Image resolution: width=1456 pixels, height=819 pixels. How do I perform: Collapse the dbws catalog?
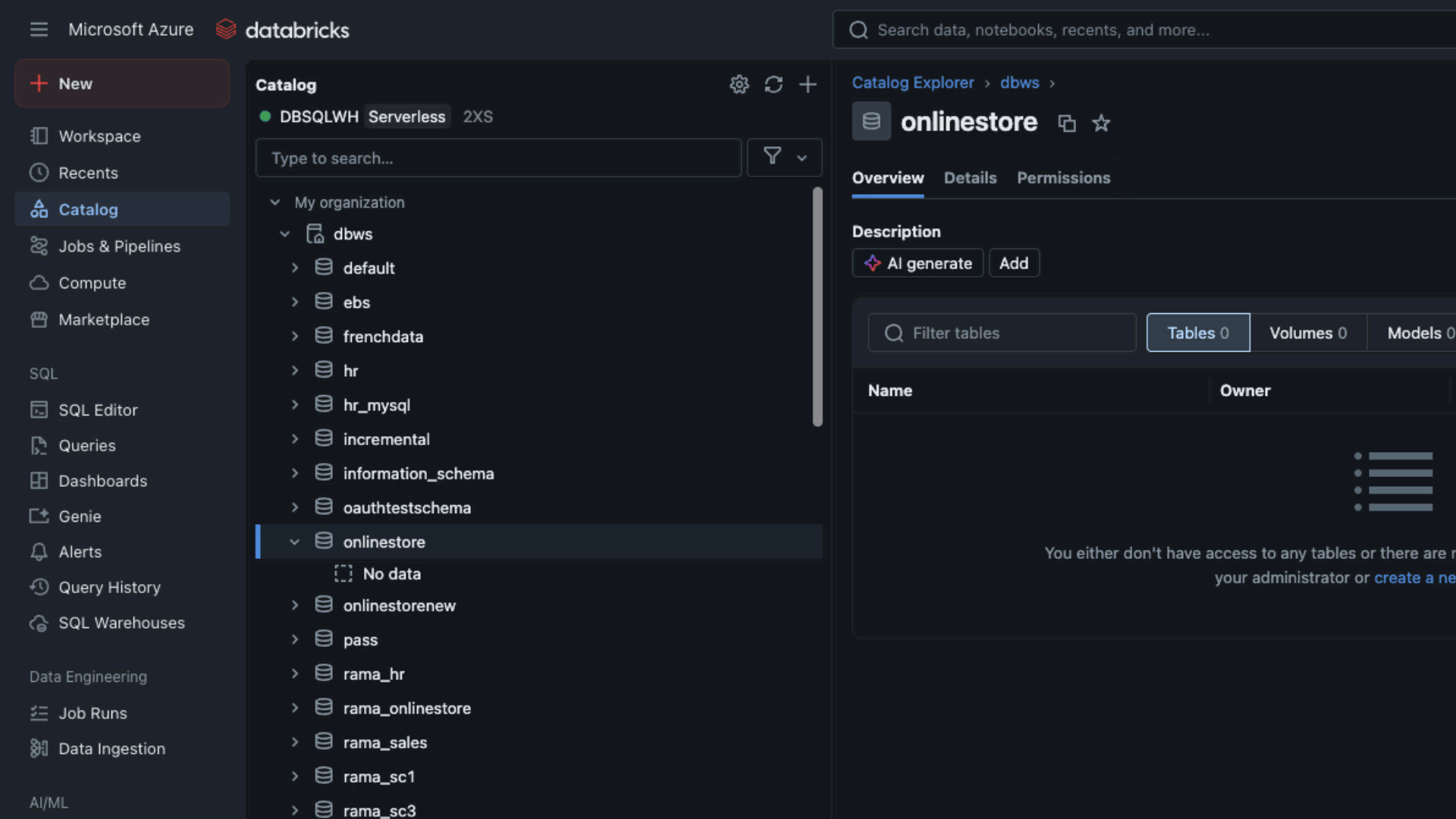[x=285, y=234]
